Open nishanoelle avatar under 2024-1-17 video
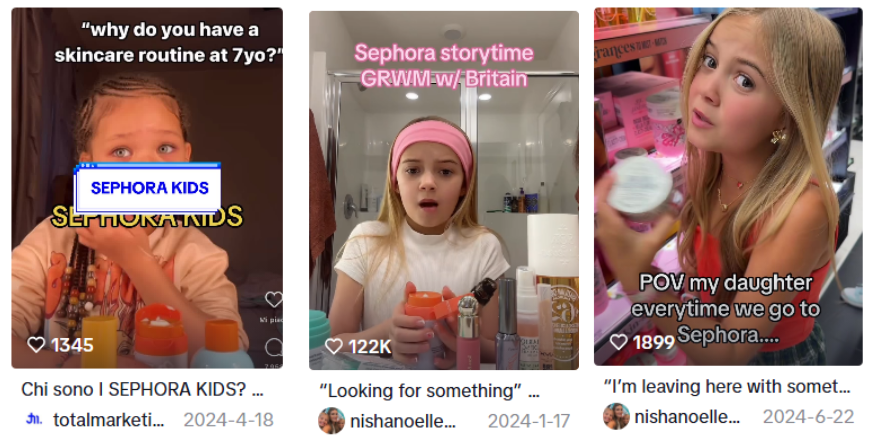 (331, 421)
